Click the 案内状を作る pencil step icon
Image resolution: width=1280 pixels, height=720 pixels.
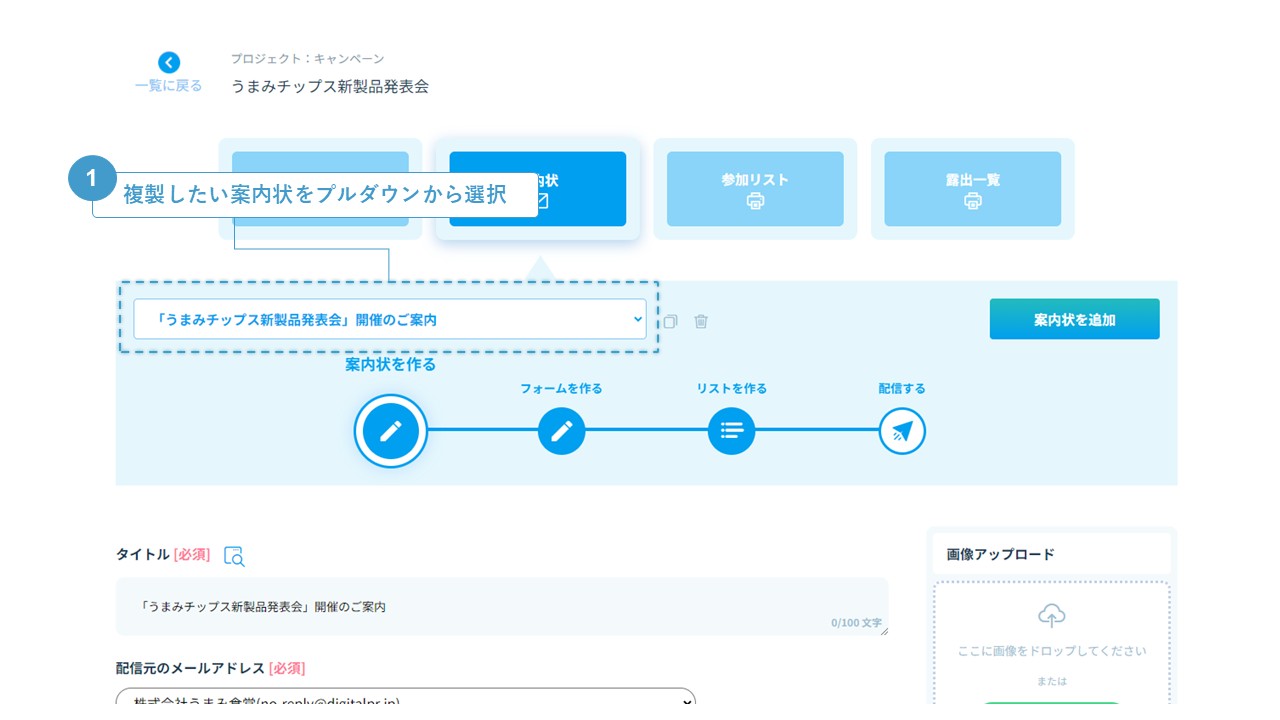[x=391, y=431]
